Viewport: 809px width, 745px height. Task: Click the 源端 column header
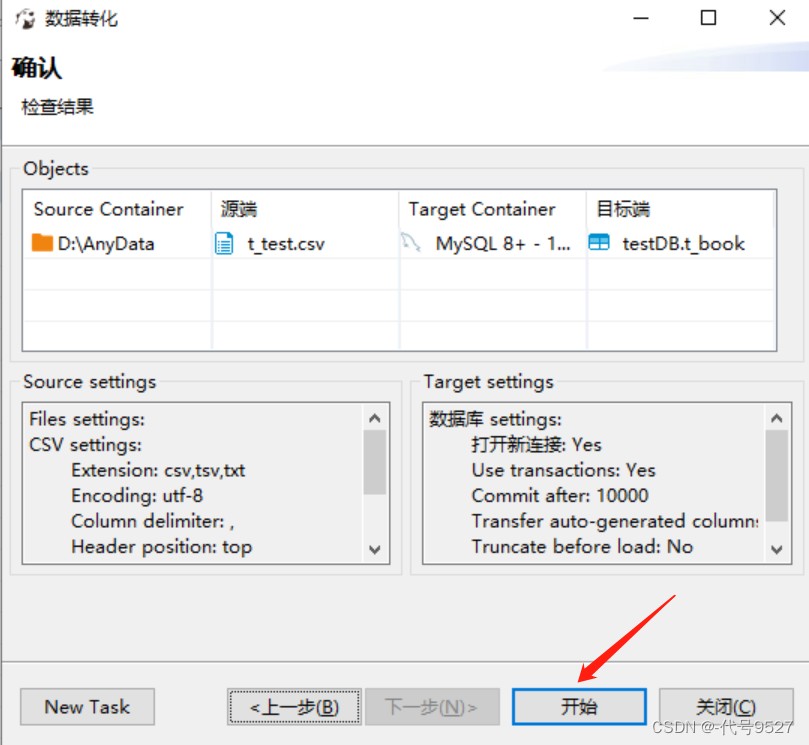click(x=305, y=209)
